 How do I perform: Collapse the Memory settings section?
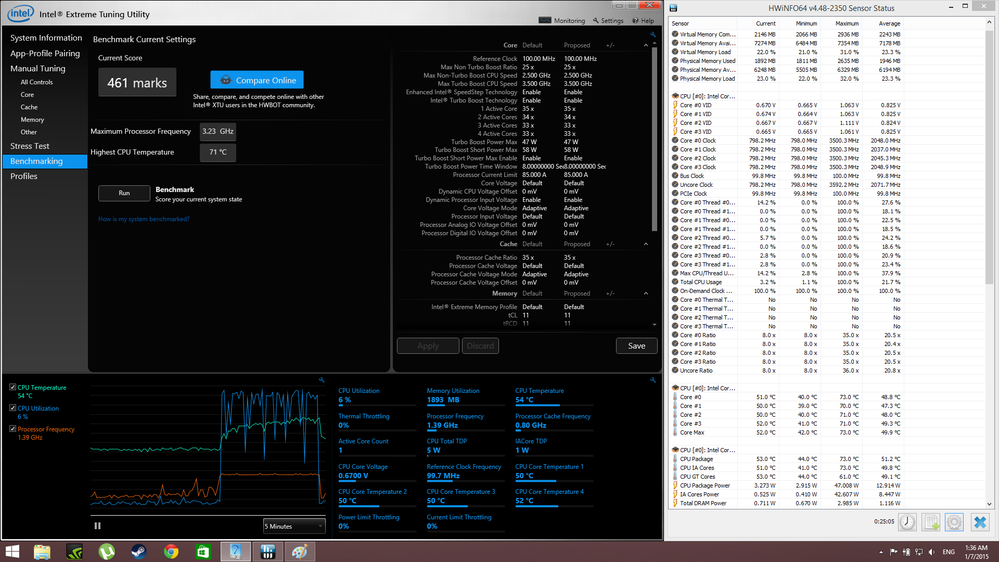coord(645,294)
